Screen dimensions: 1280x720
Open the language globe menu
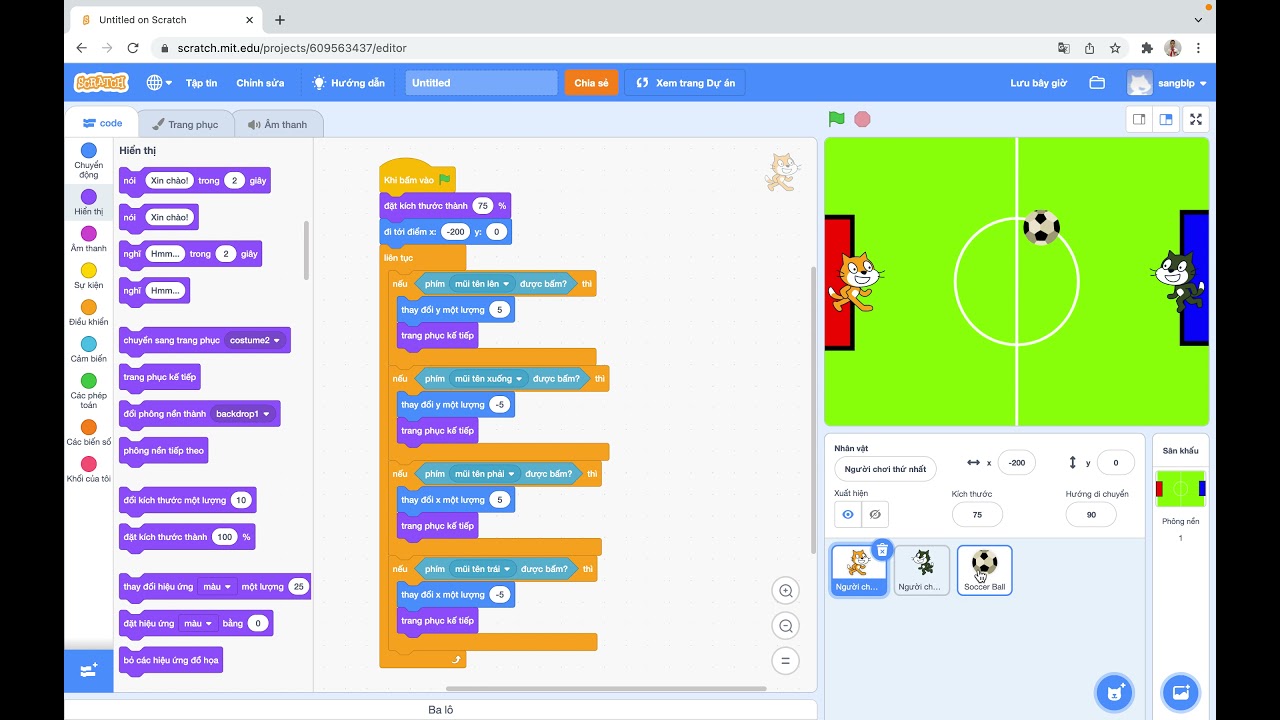point(159,83)
